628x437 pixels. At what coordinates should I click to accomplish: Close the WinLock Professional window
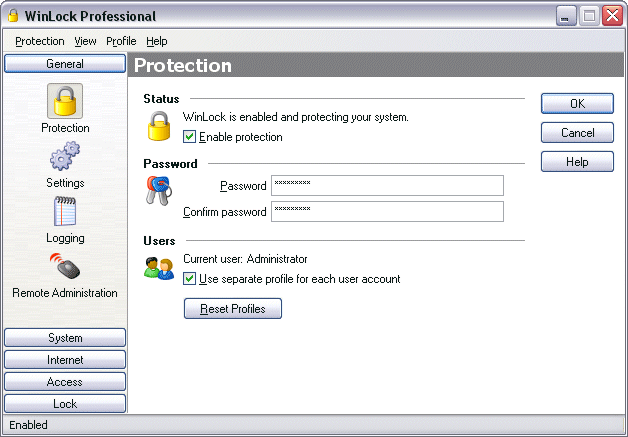612,16
